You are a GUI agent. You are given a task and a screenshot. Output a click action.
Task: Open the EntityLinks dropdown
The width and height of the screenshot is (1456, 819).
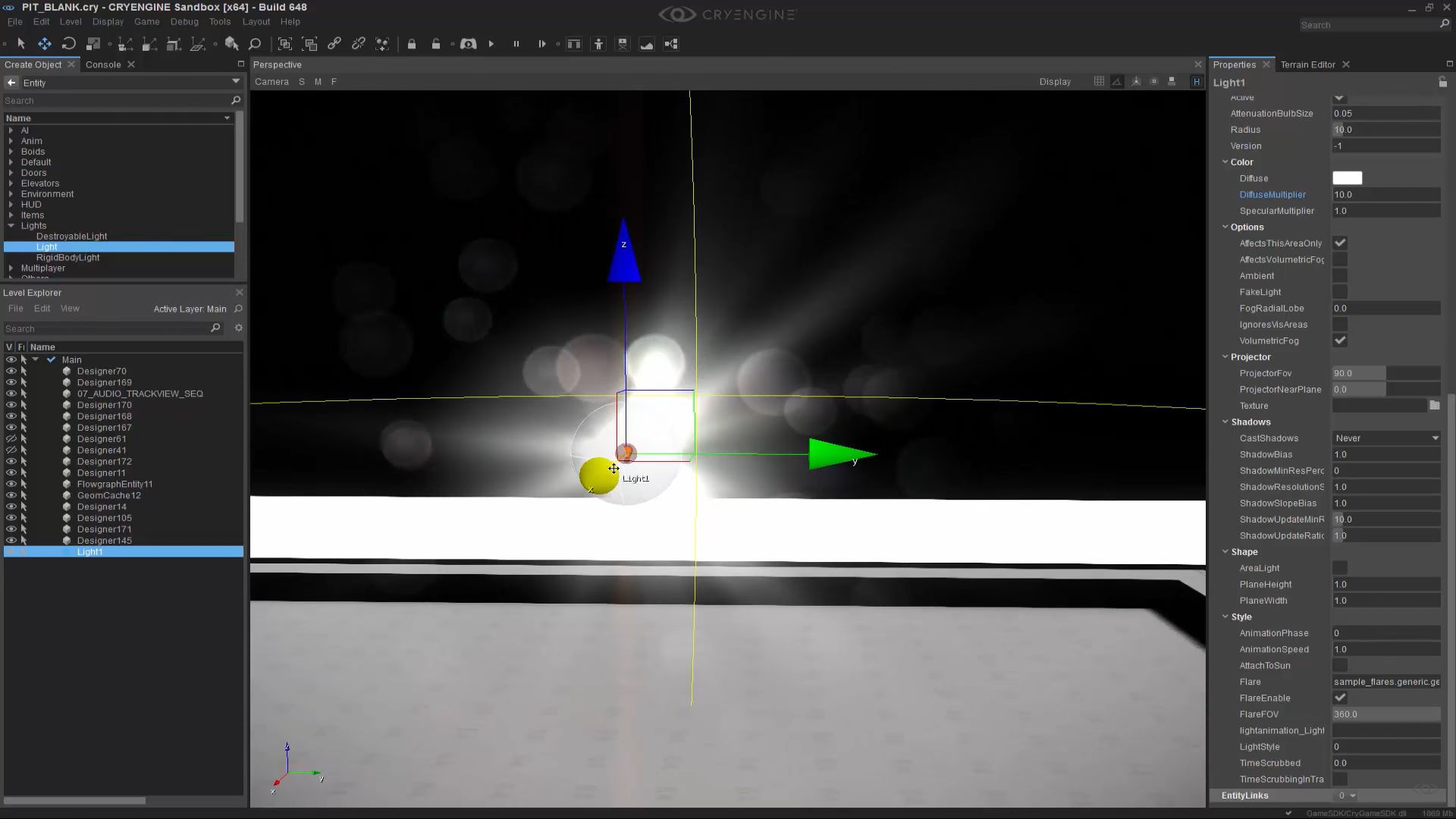point(1347,795)
